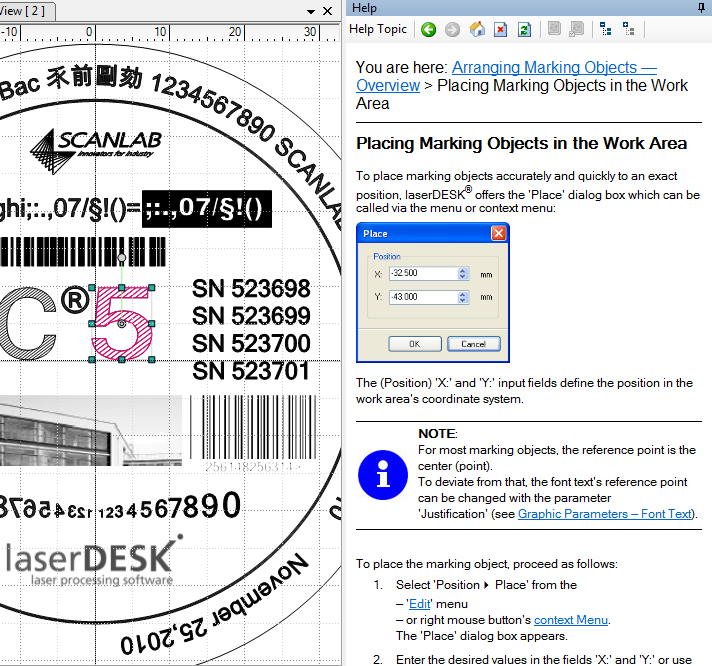Click the greyed-out sync topic icon
The height and width of the screenshot is (666, 712).
pos(554,29)
